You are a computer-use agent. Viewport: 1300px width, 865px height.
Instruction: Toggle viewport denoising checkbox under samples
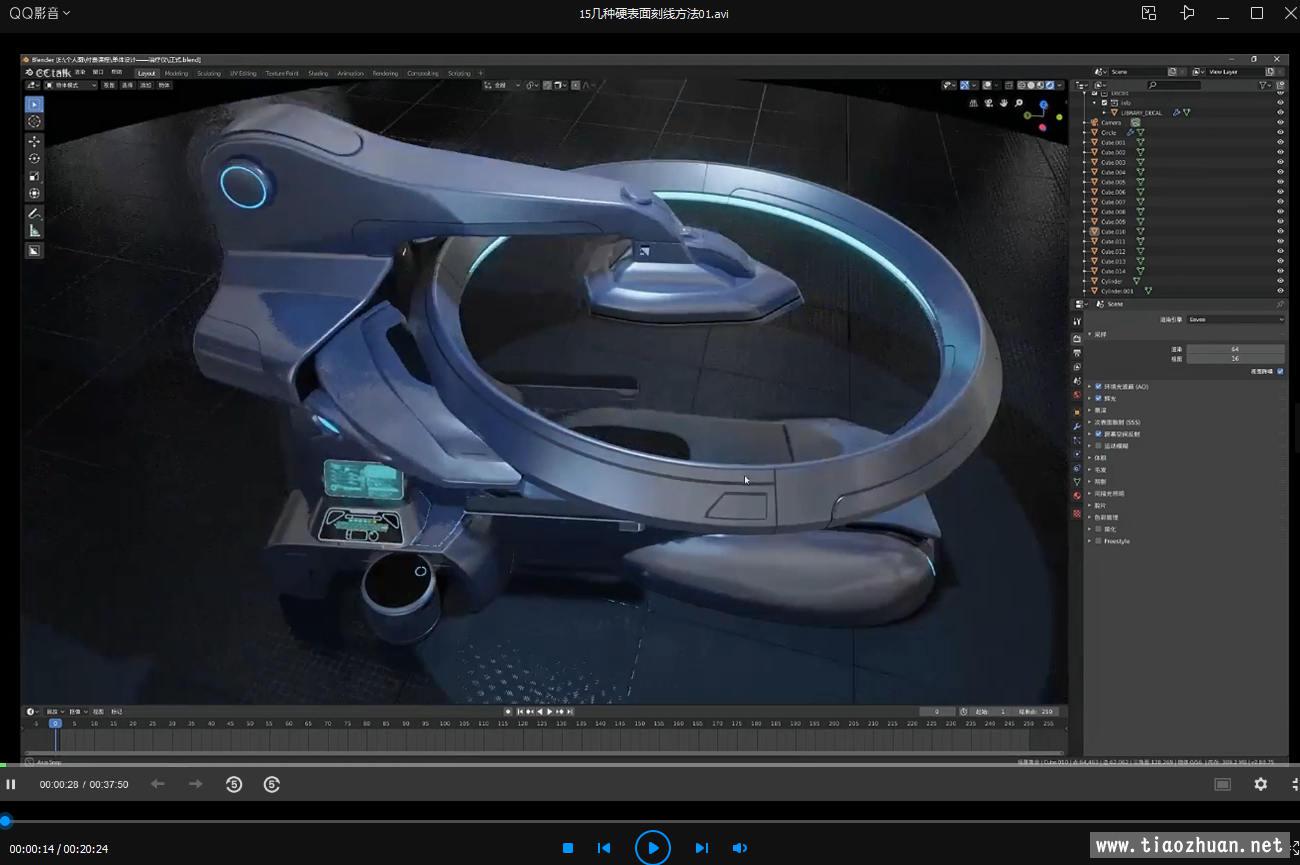[1280, 371]
